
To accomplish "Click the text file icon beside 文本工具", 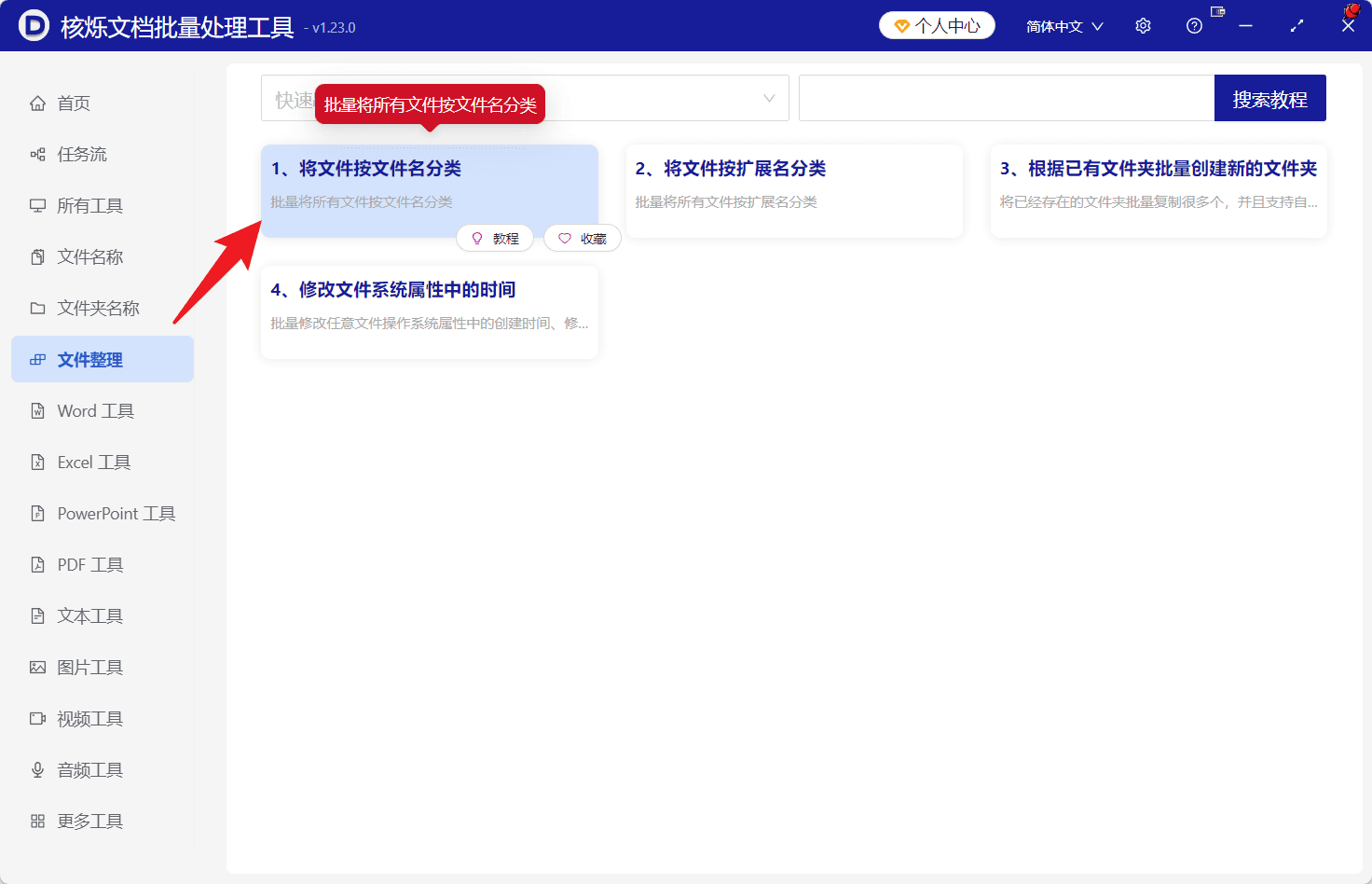I will point(37,615).
